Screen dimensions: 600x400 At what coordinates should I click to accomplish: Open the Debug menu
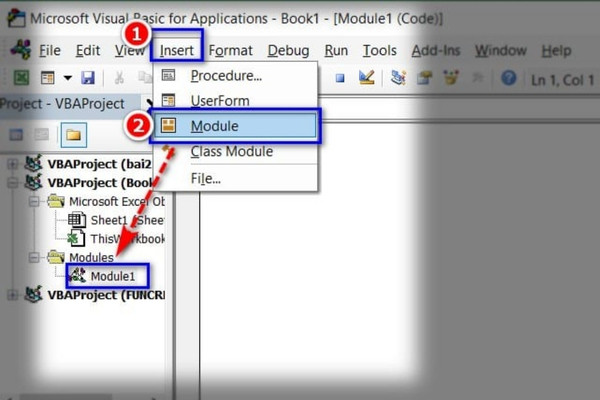289,51
